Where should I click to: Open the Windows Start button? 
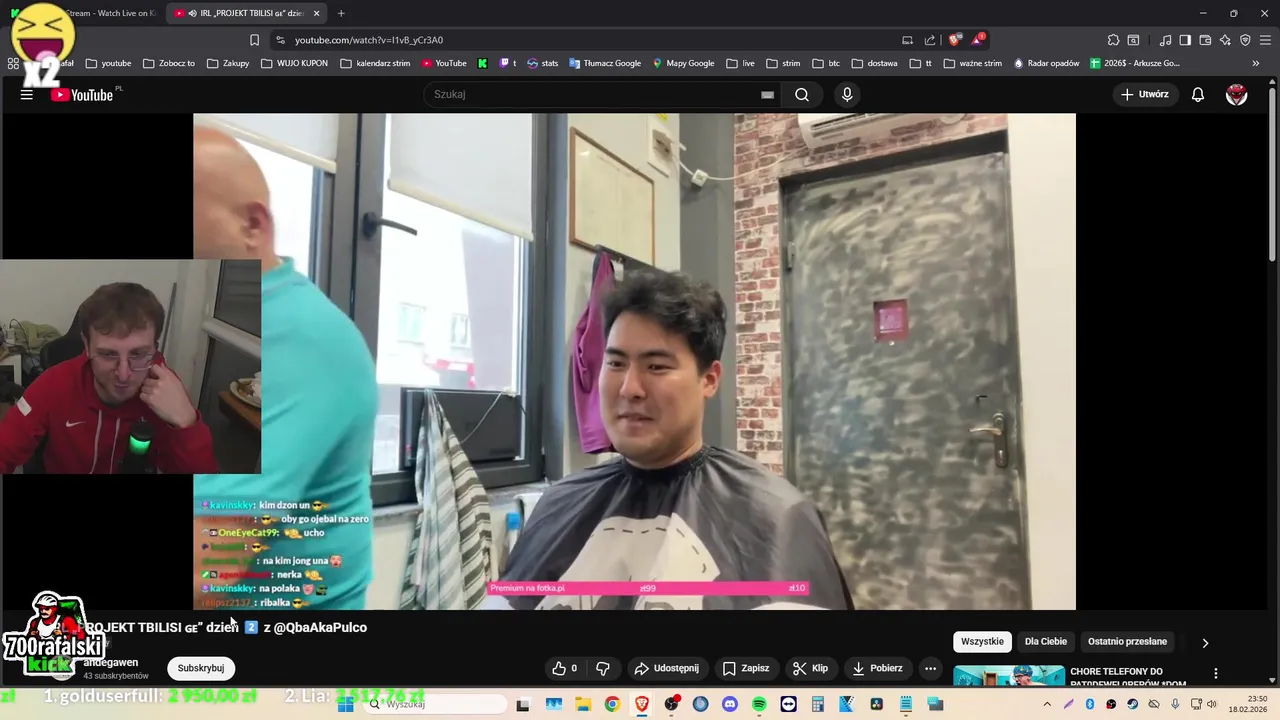(346, 704)
